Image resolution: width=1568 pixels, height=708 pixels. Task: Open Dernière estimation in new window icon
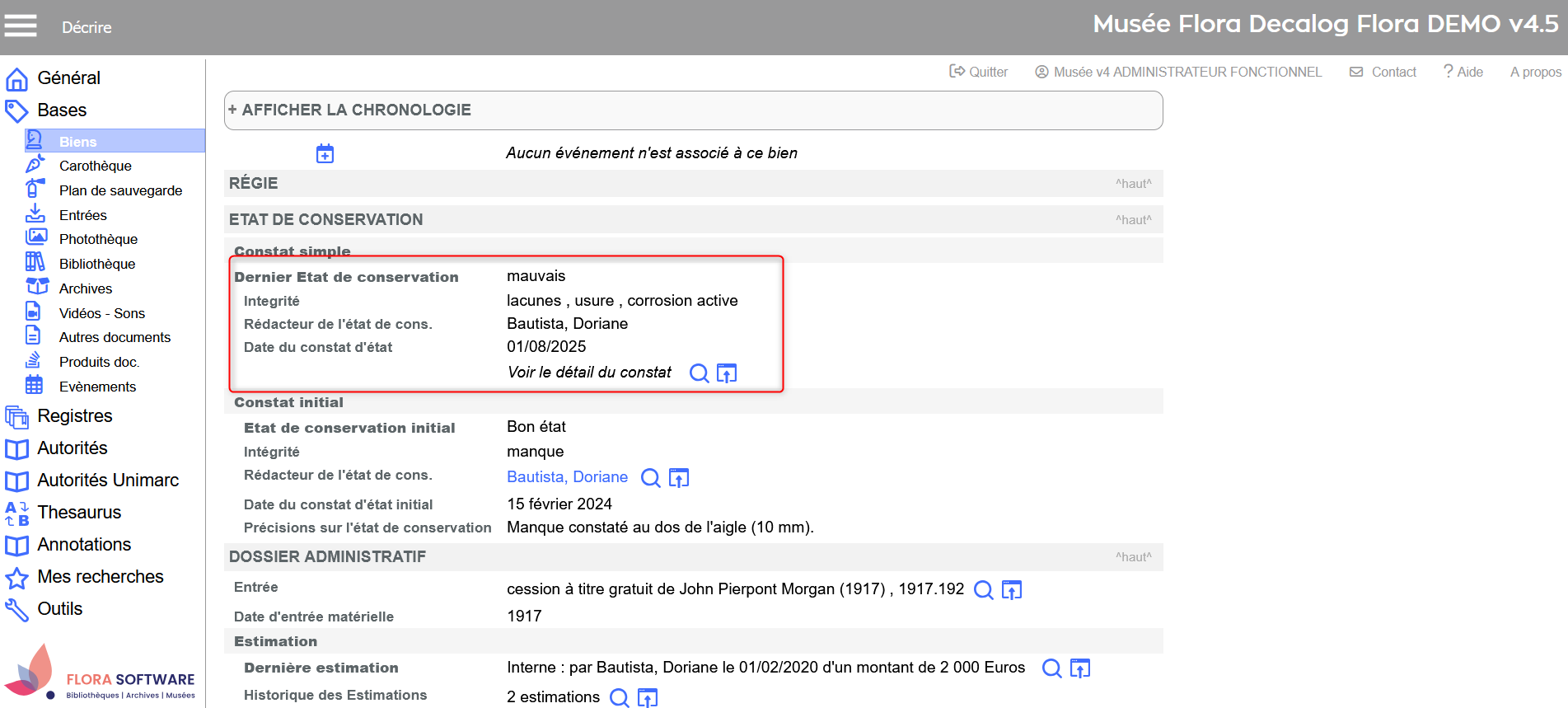tap(1079, 668)
